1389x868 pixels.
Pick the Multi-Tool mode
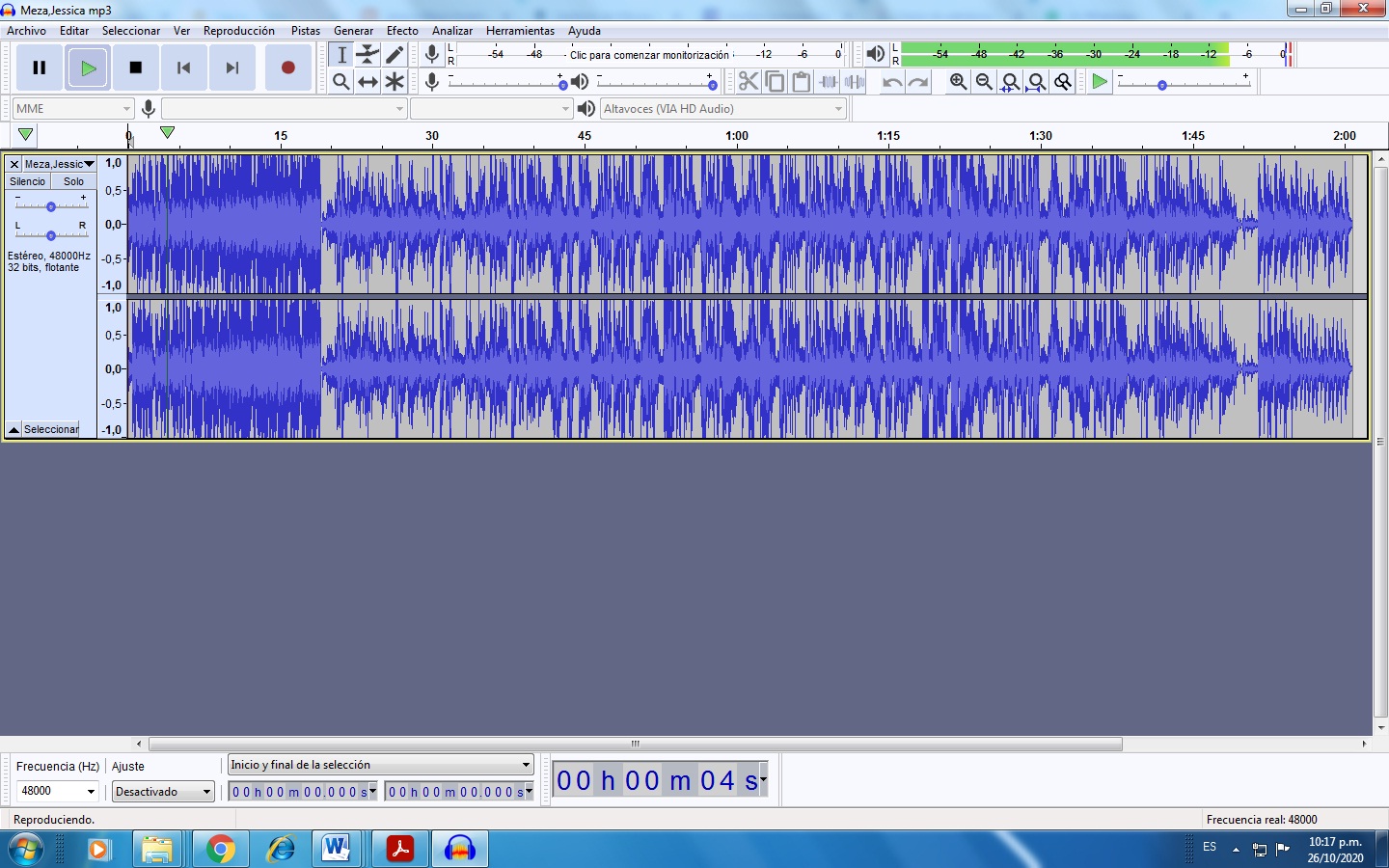coord(395,82)
